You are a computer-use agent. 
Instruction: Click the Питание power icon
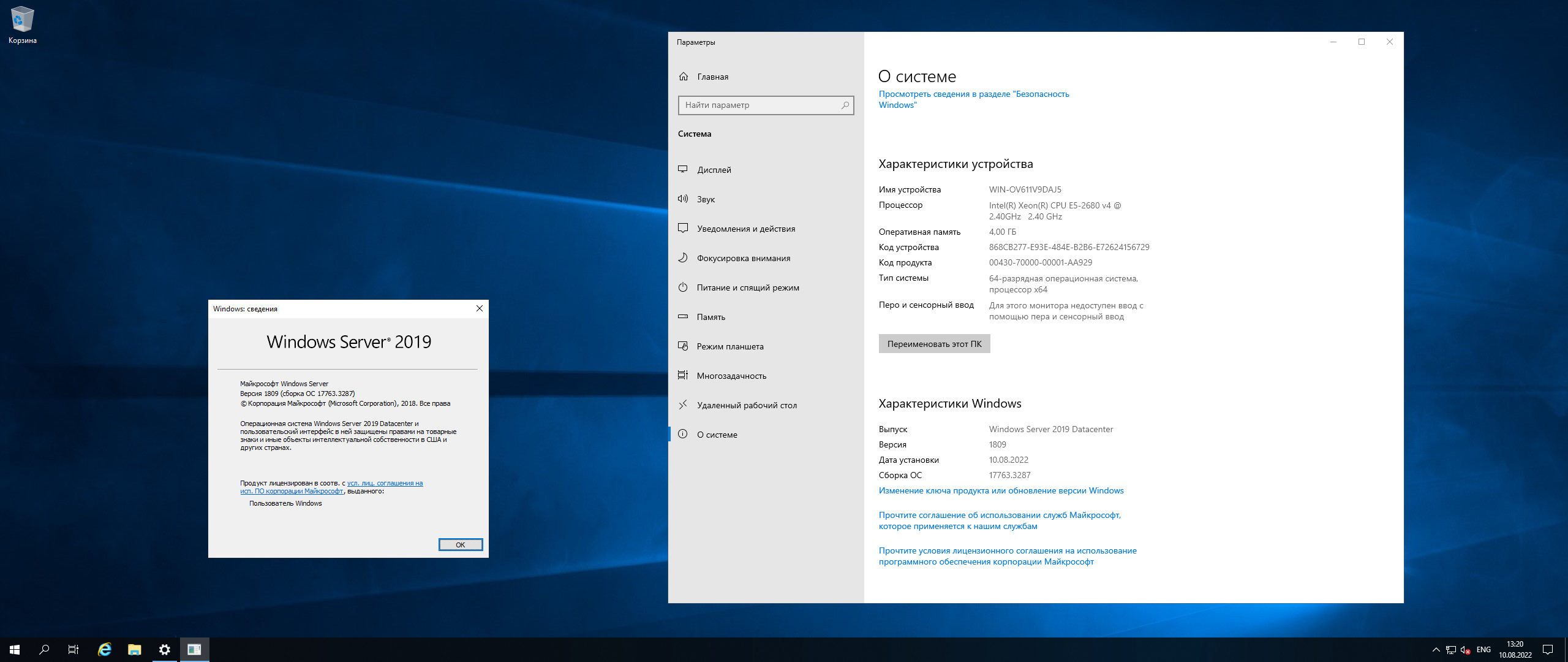coord(683,287)
